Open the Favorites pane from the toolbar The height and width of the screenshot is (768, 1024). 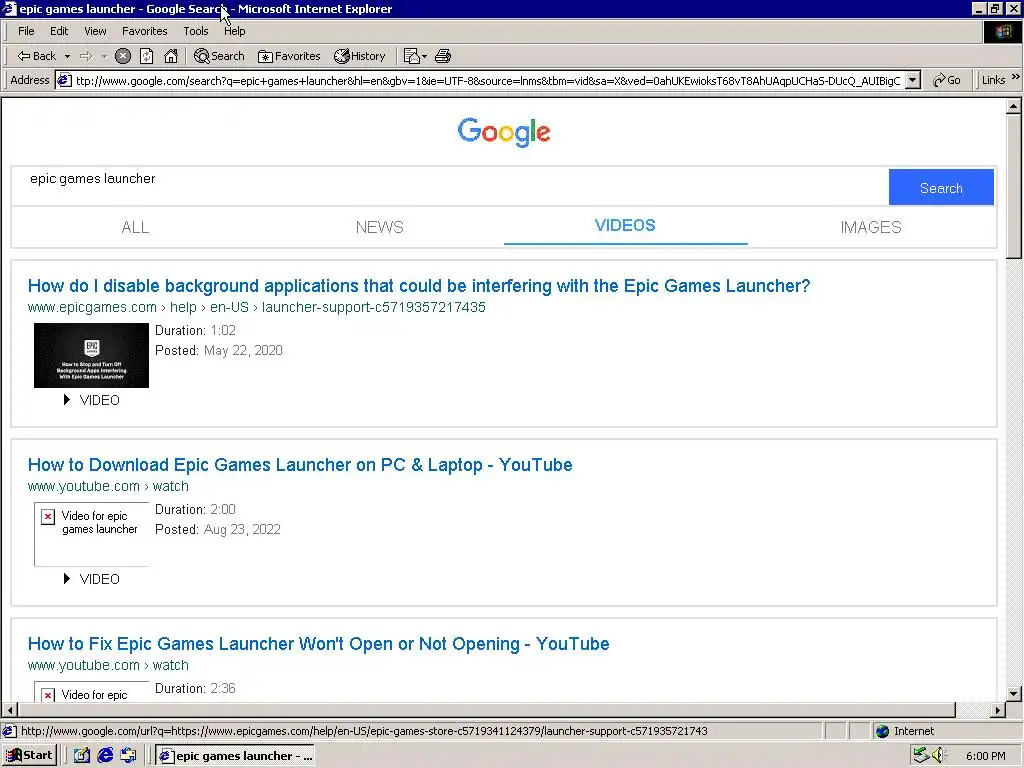point(289,56)
